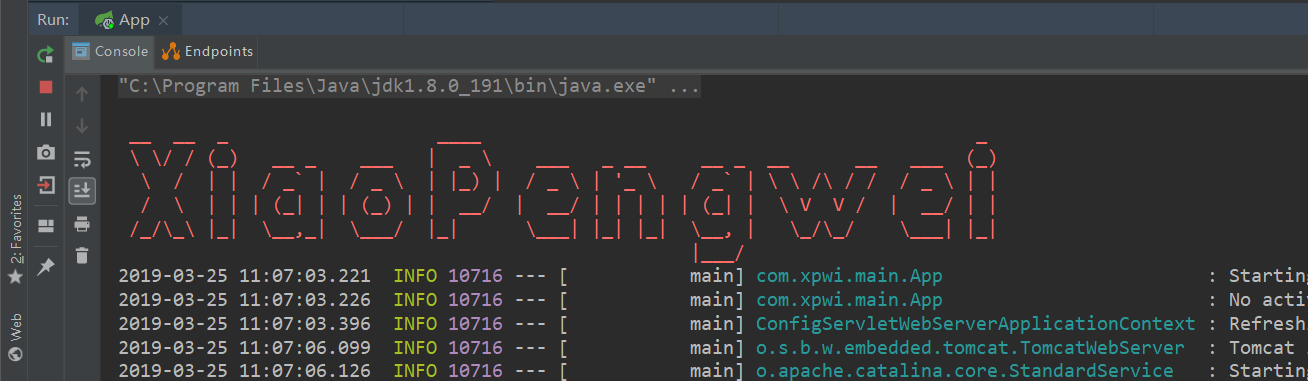1308x381 pixels.
Task: Rerun the App with the green arrow icon
Action: [45, 54]
